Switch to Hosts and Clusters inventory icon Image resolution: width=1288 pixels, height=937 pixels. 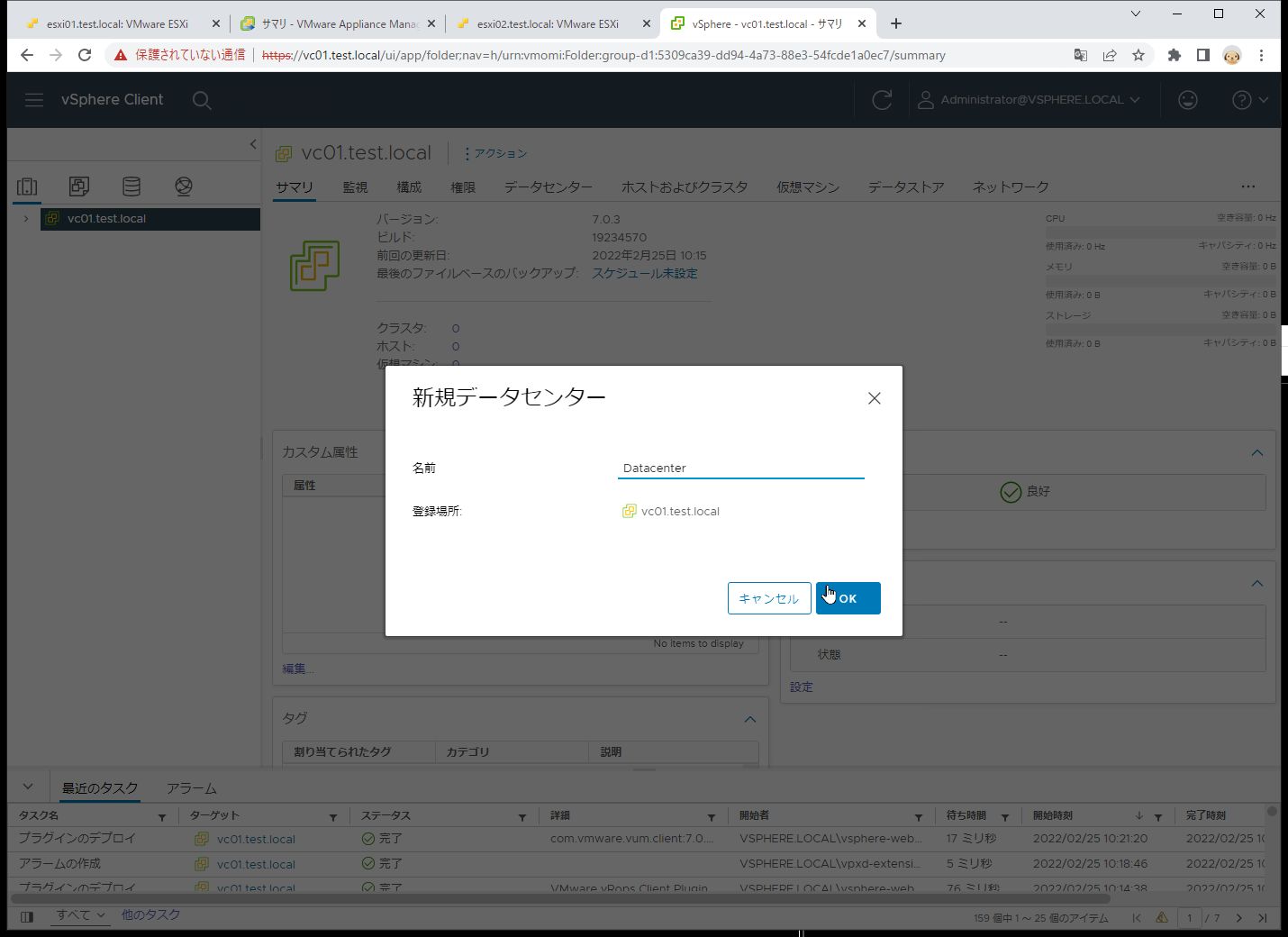[x=27, y=186]
